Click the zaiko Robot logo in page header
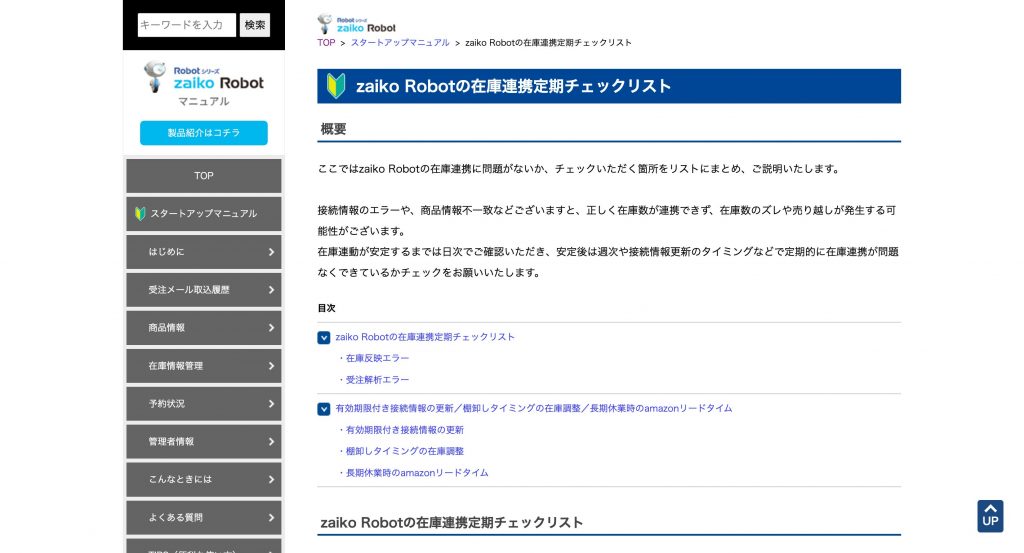1024x553 pixels. click(x=357, y=24)
